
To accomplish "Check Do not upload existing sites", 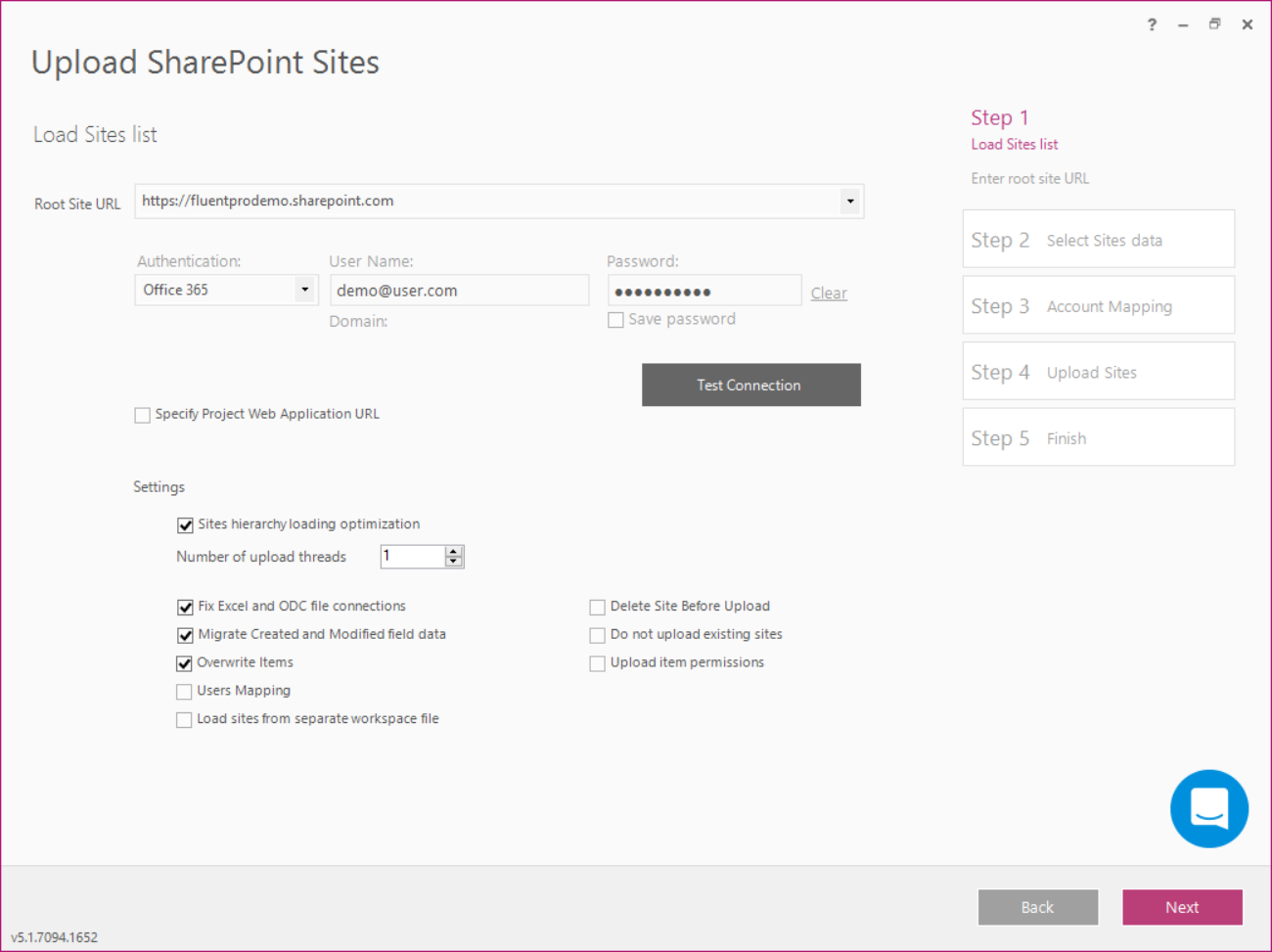I will pyautogui.click(x=597, y=635).
